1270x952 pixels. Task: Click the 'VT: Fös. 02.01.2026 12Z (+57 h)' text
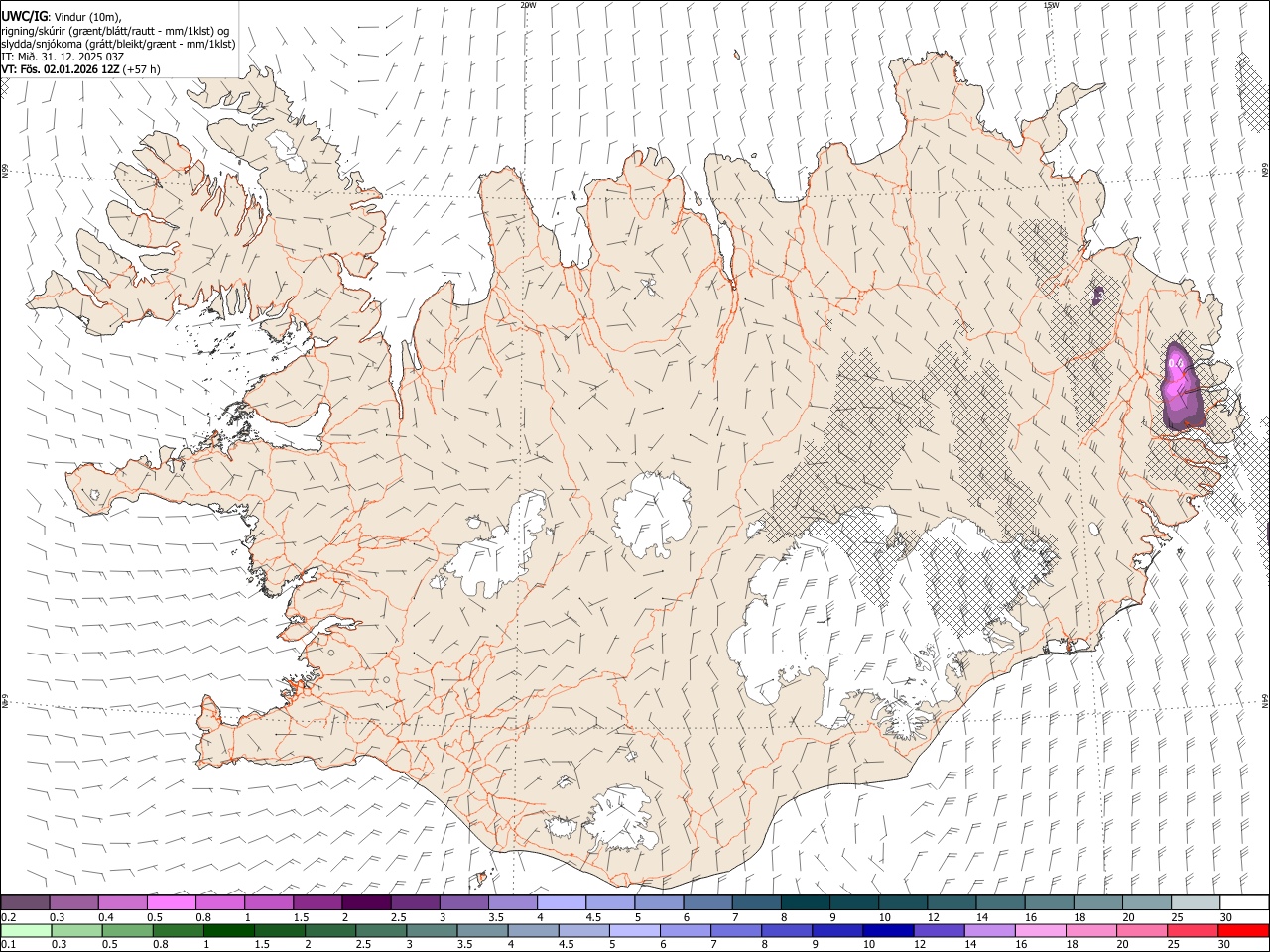pyautogui.click(x=80, y=69)
